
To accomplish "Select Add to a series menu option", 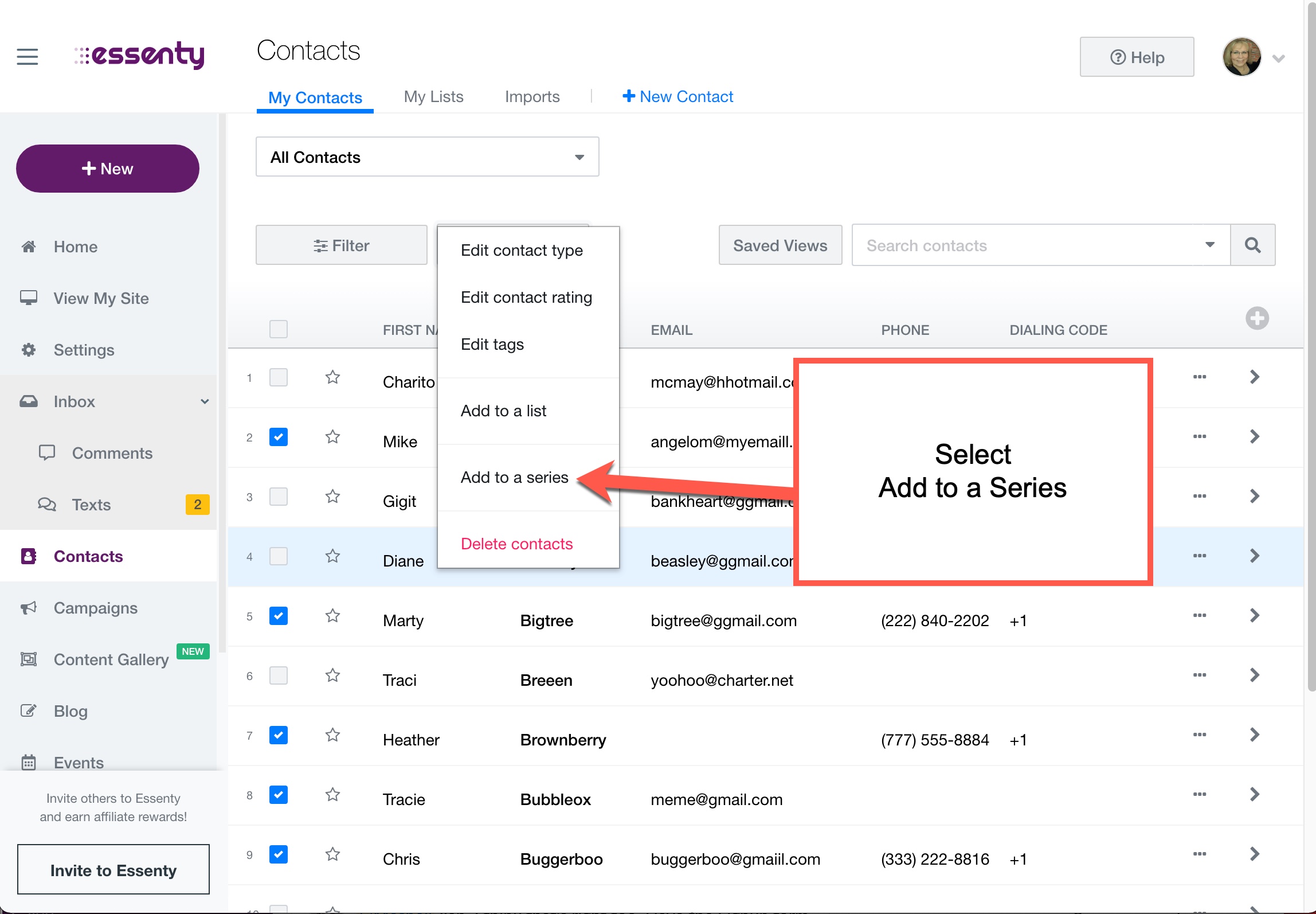I will [x=514, y=477].
